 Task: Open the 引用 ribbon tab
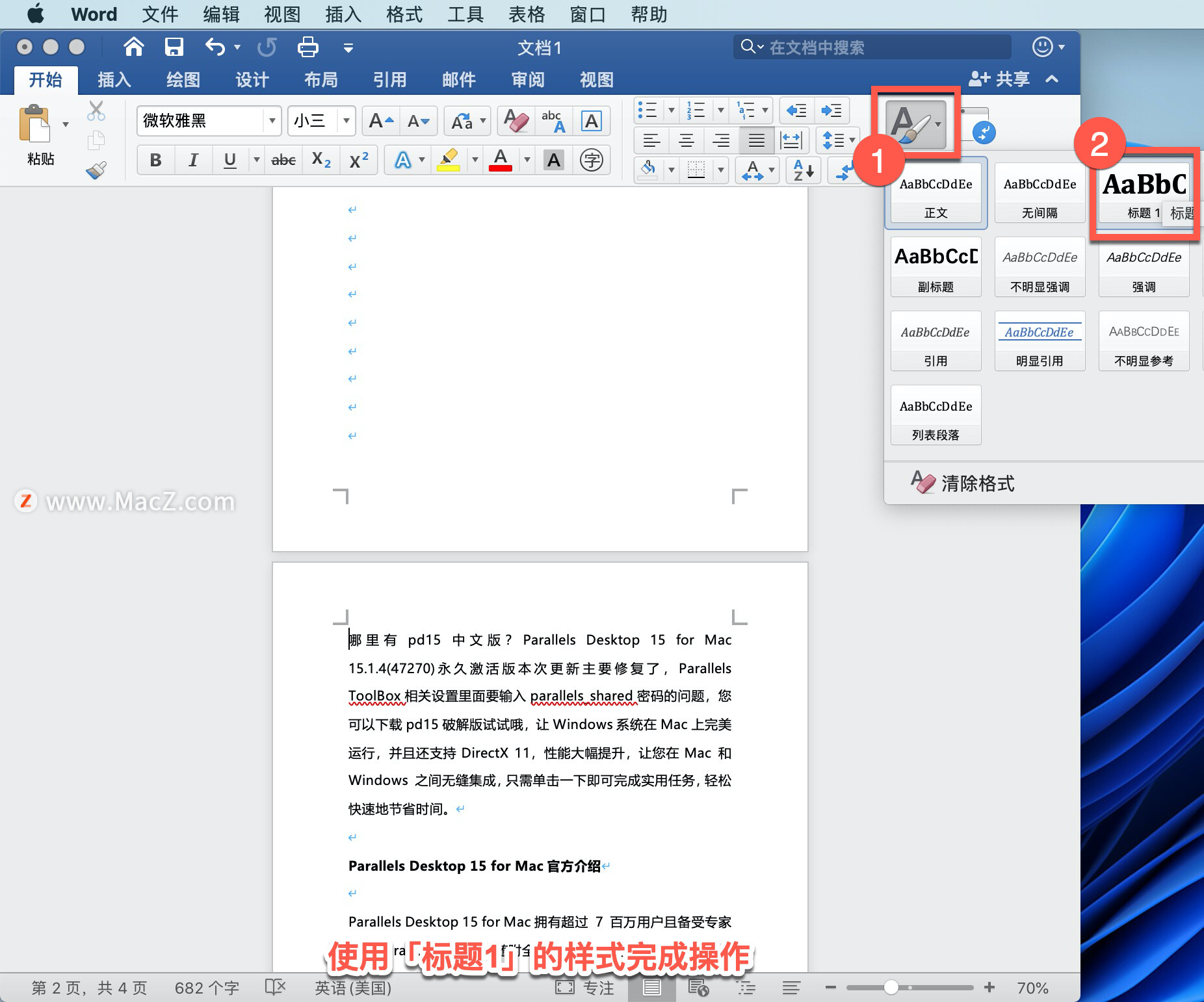click(389, 80)
